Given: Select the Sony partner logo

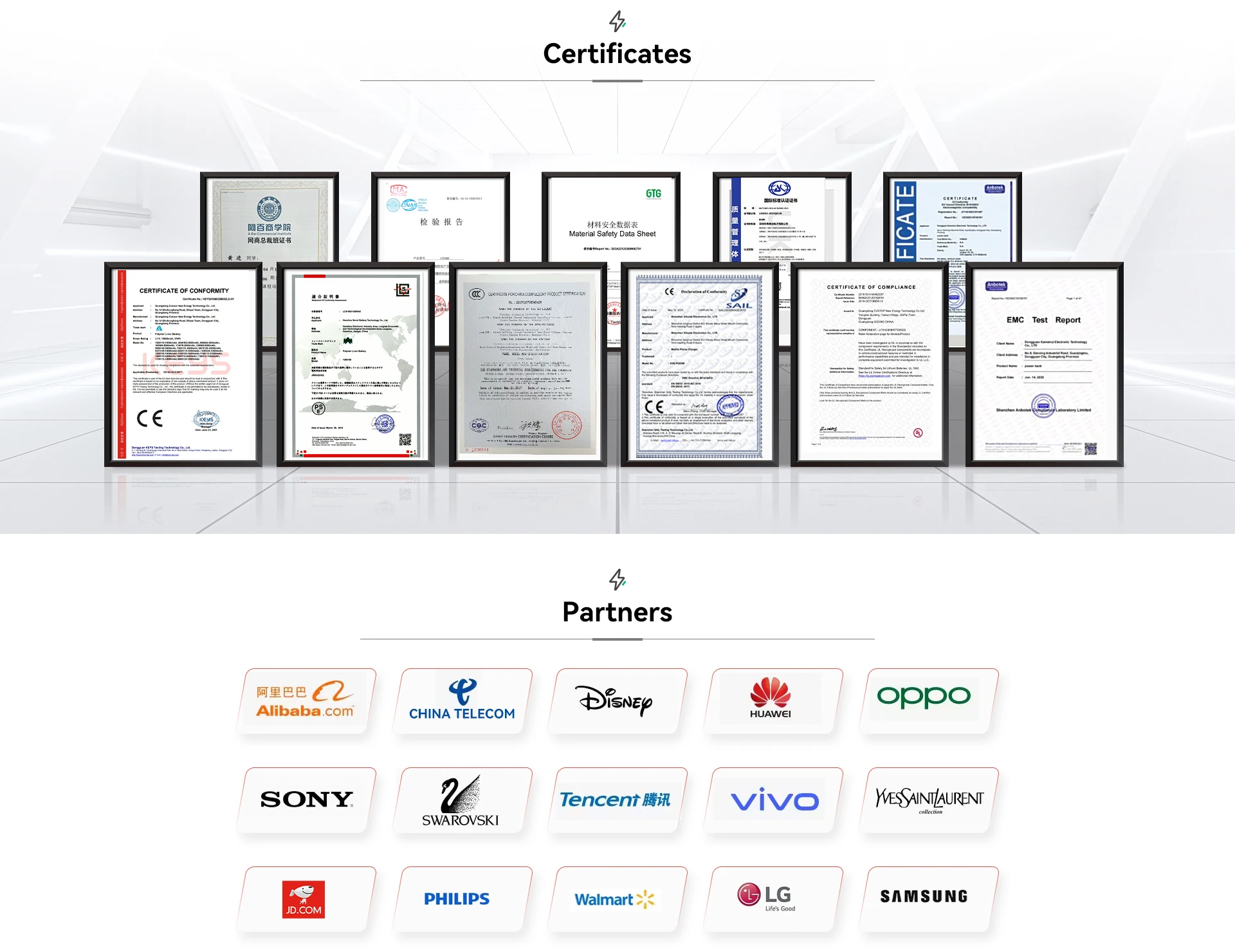Looking at the screenshot, I should (x=306, y=800).
